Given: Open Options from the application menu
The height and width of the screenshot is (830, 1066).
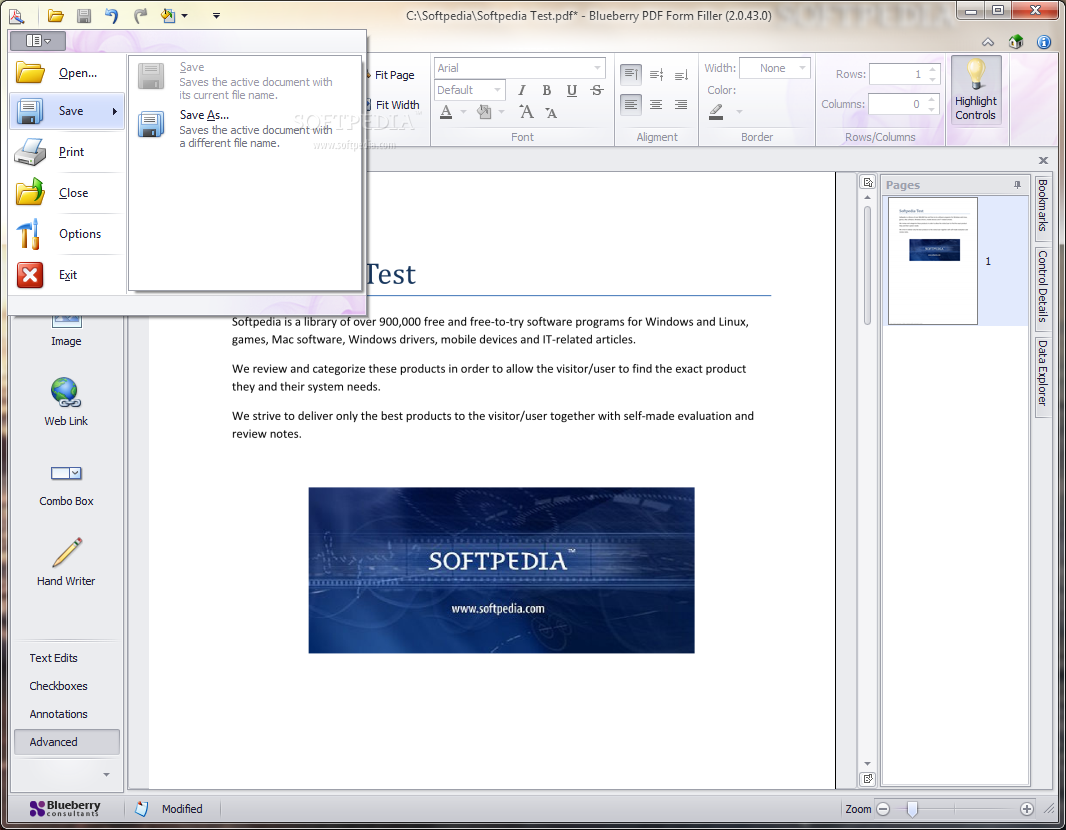Looking at the screenshot, I should pos(67,233).
